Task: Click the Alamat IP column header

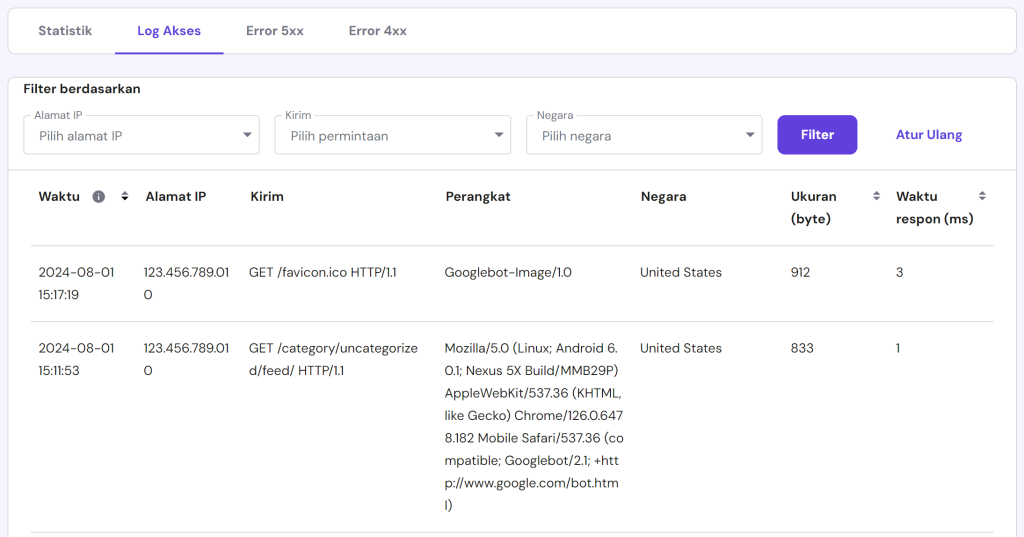Action: pyautogui.click(x=176, y=197)
